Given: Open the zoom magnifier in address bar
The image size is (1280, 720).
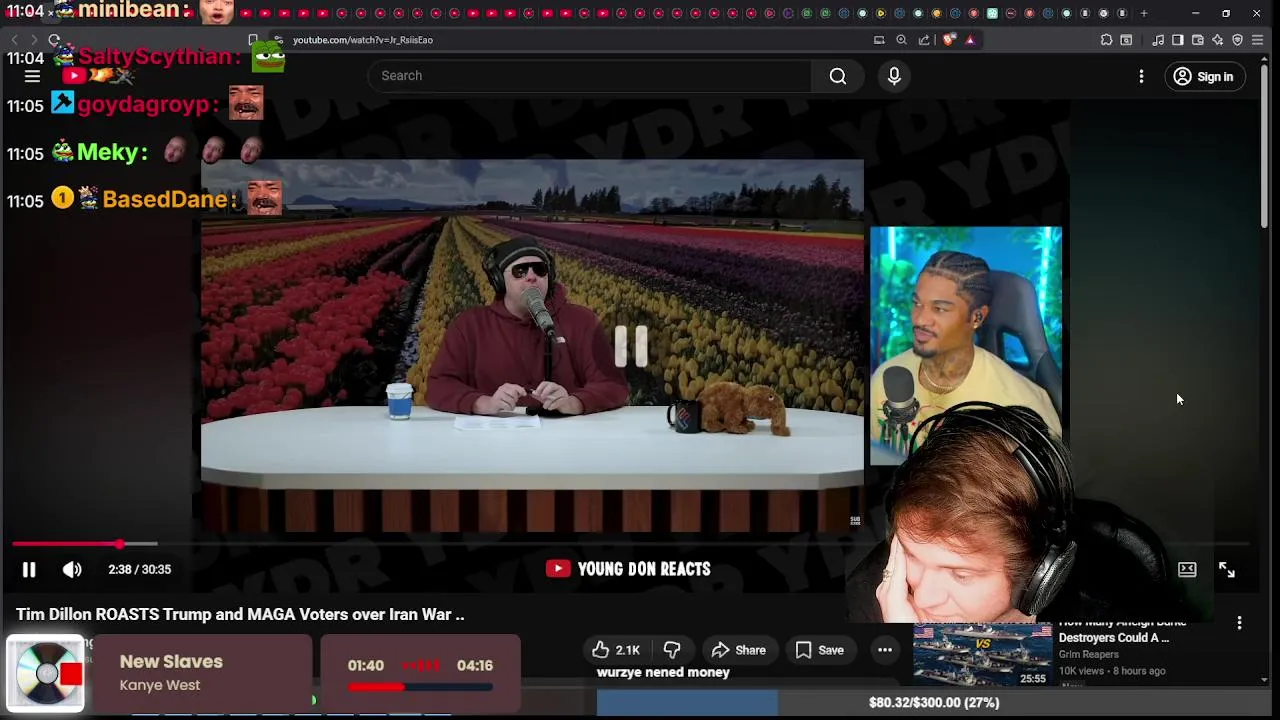Looking at the screenshot, I should pyautogui.click(x=901, y=40).
